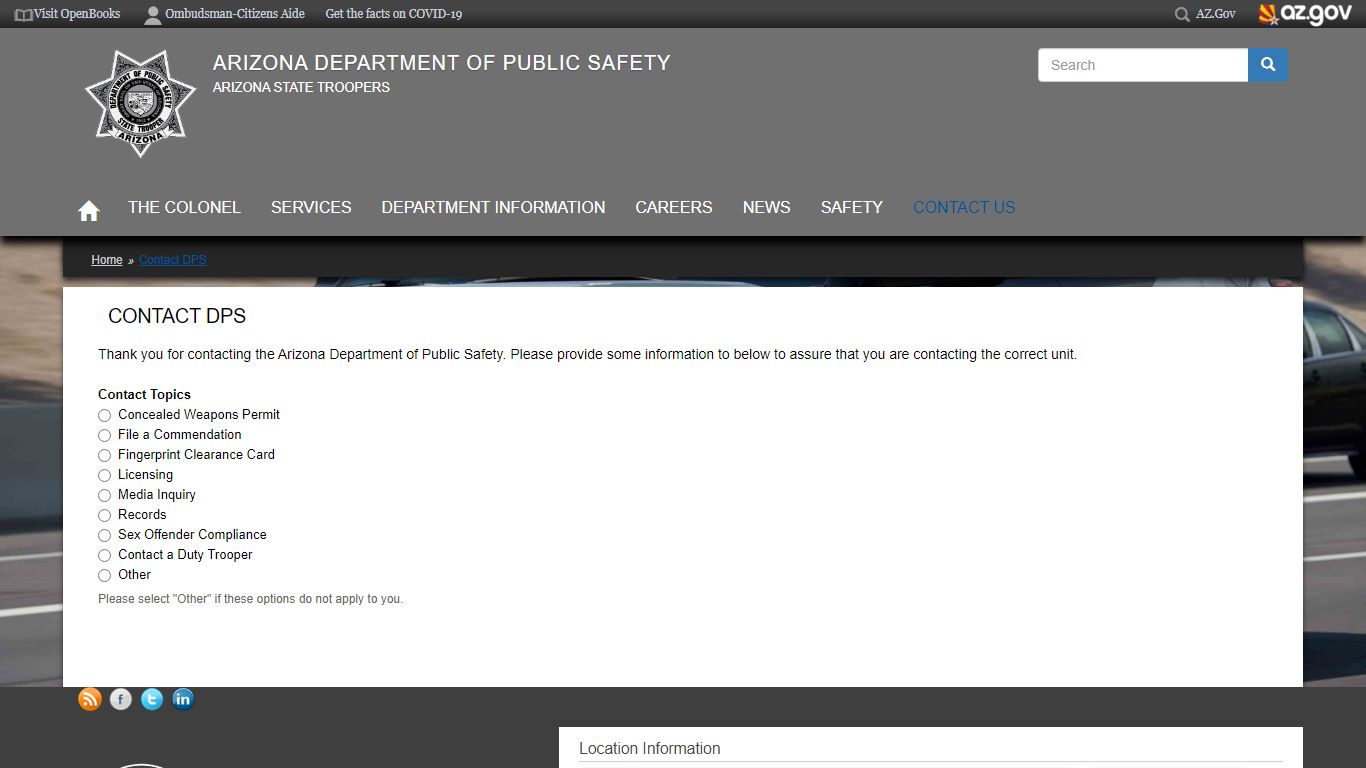Select the Licensing radio option

104,475
